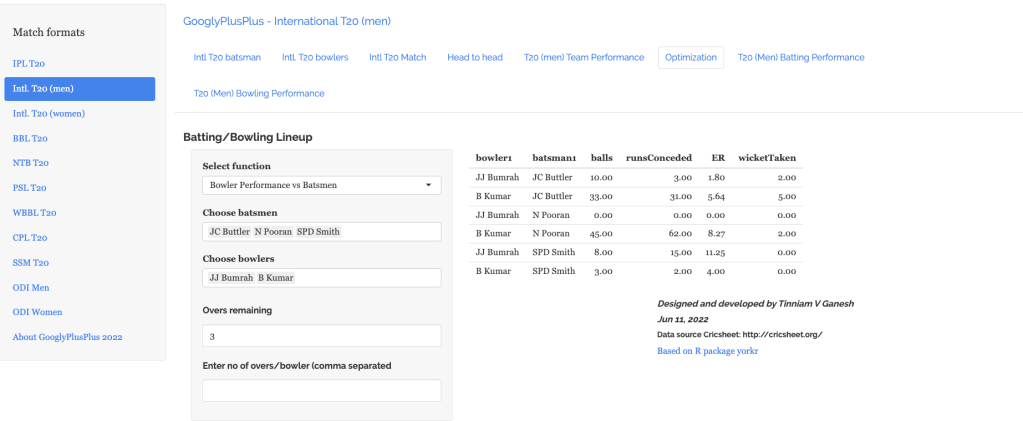Select Intl. T20 (women) format
The height and width of the screenshot is (421, 1023).
click(48, 113)
